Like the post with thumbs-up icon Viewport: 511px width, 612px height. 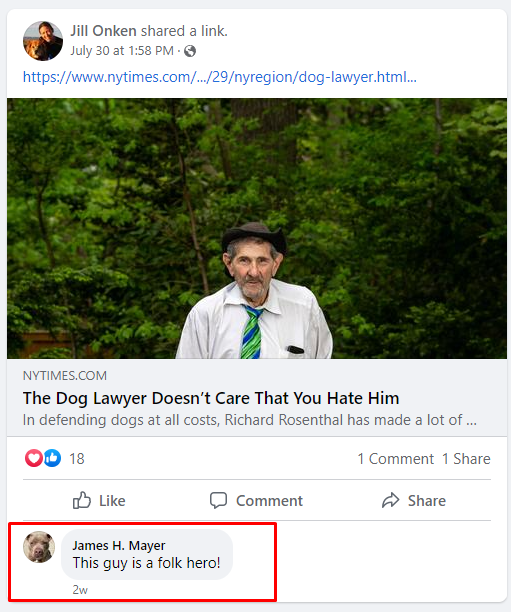point(82,500)
